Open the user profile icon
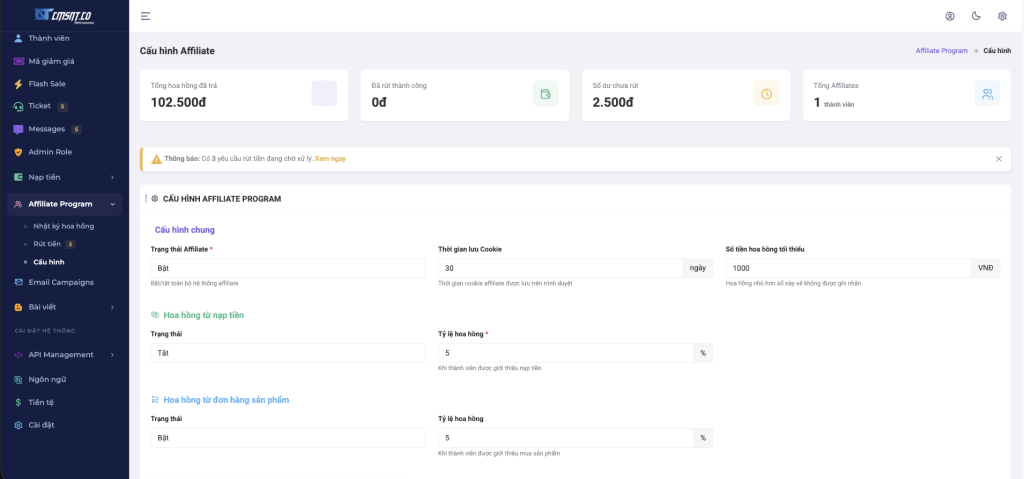Viewport: 1024px width, 479px height. pos(949,16)
